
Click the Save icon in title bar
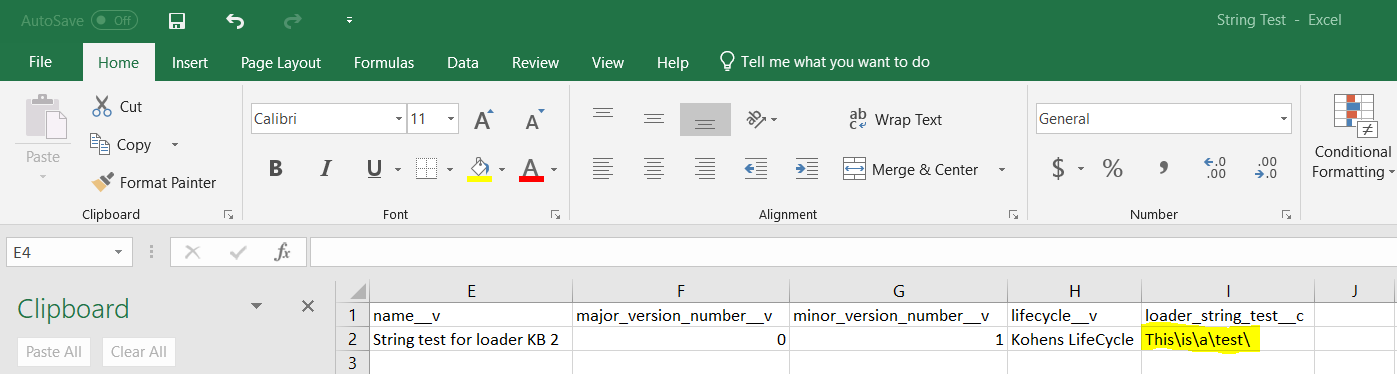point(177,21)
